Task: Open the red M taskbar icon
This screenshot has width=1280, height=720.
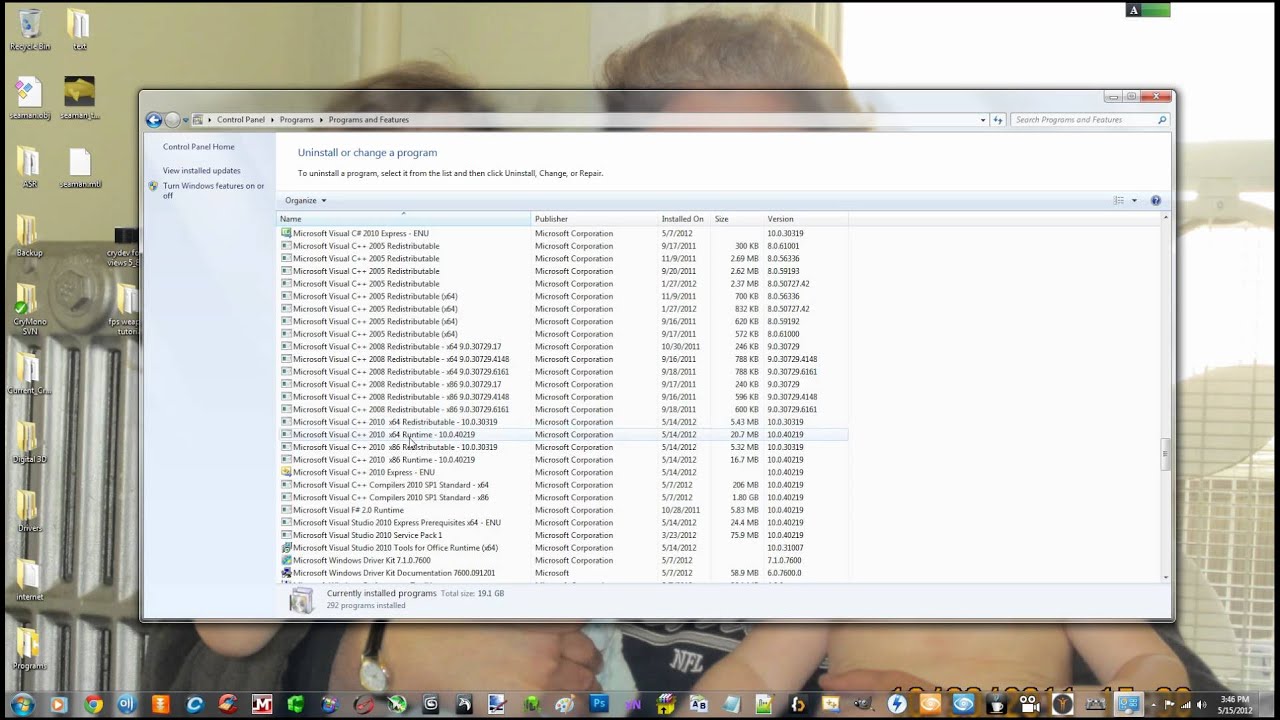Action: tap(262, 704)
